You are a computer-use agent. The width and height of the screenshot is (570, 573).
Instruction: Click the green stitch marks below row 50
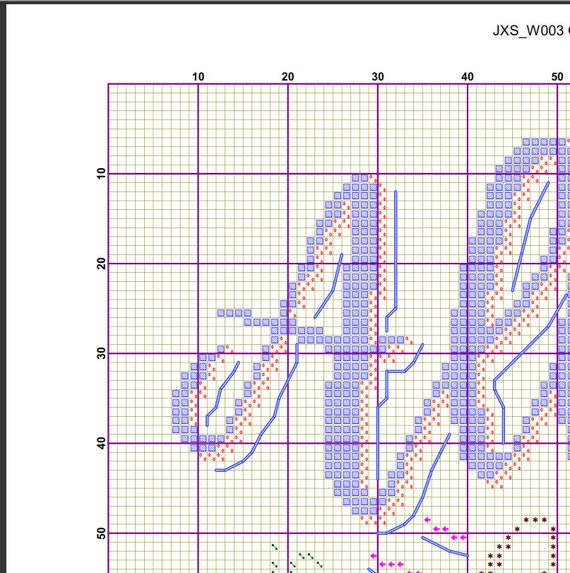(x=296, y=558)
